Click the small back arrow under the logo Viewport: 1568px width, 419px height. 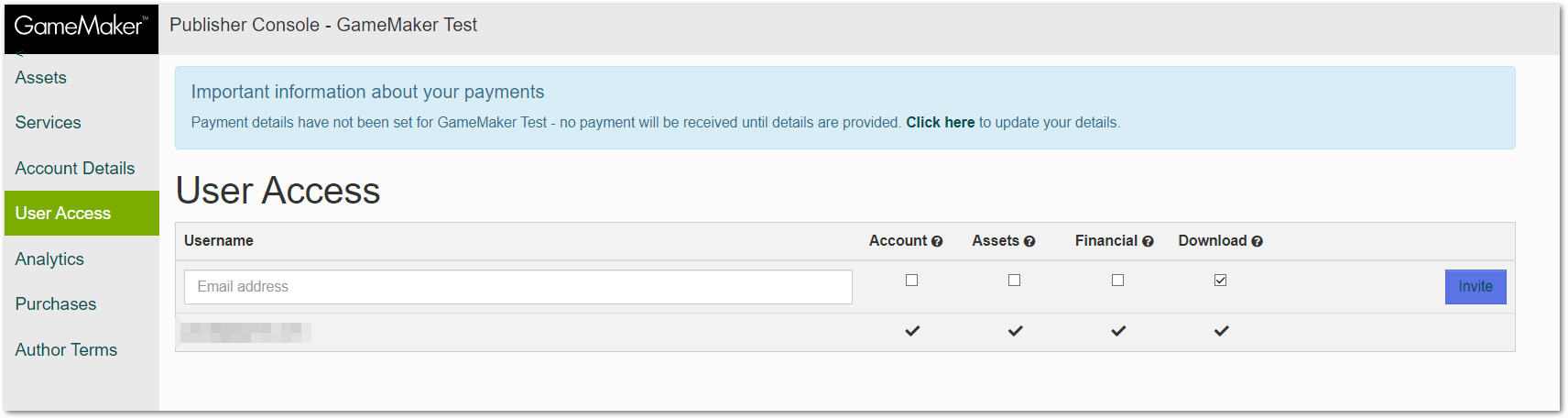[x=19, y=54]
